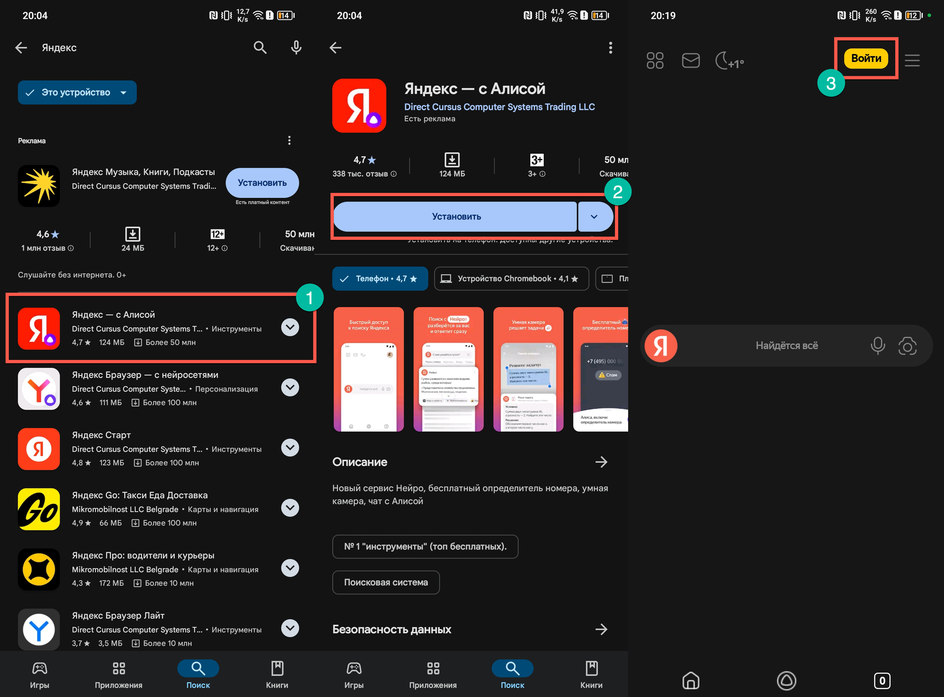Tap the camera search icon in Yandex bar

click(907, 345)
